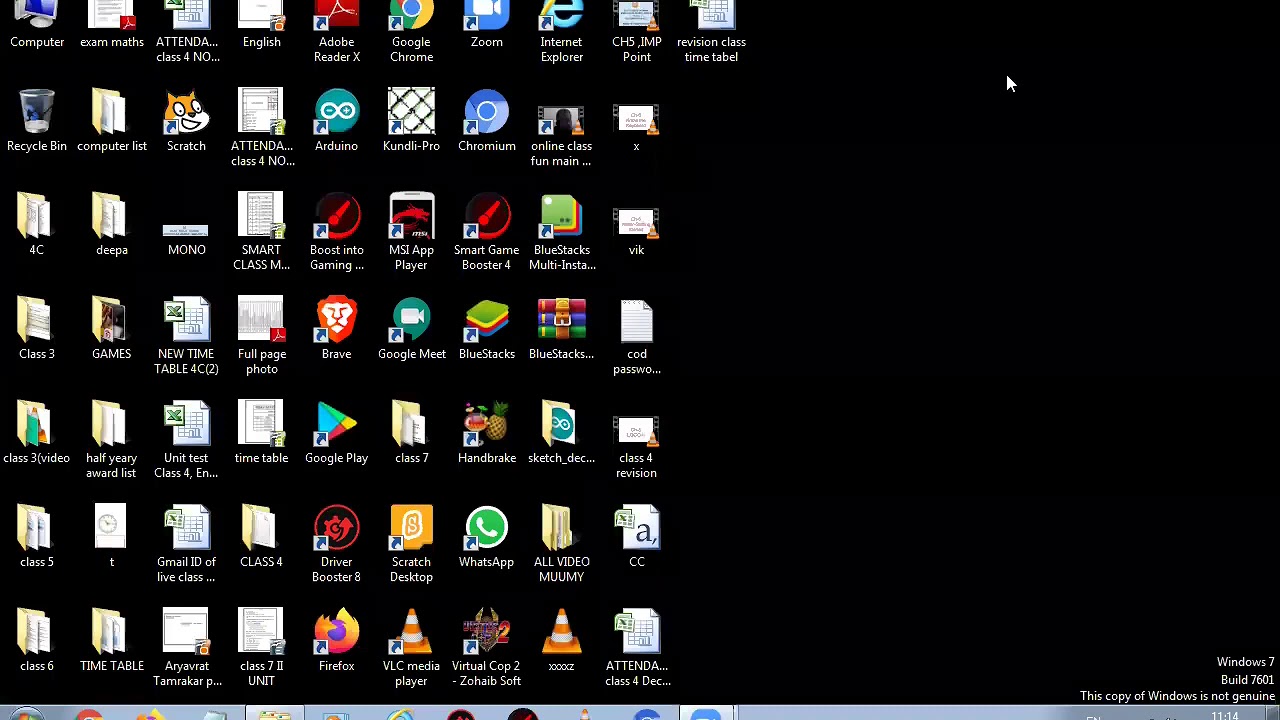Select the sketch_dec Arduino folder

pos(561,433)
